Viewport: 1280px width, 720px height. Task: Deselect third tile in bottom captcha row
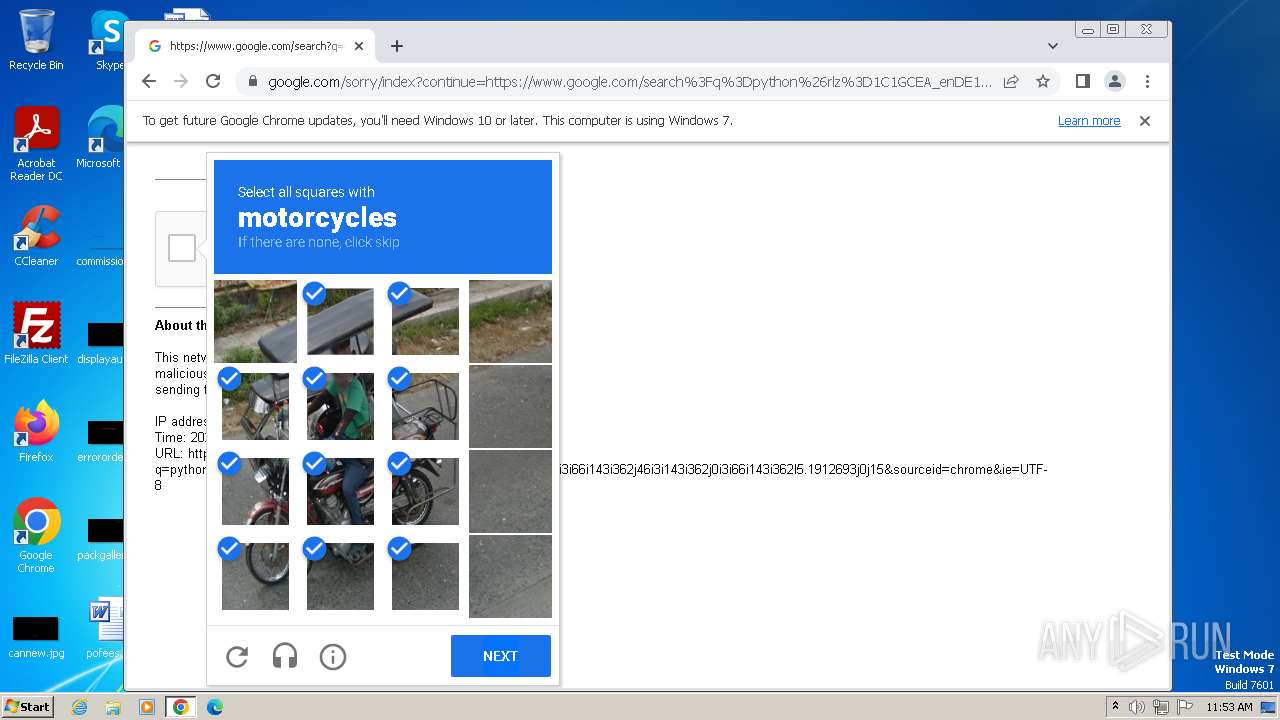[425, 576]
